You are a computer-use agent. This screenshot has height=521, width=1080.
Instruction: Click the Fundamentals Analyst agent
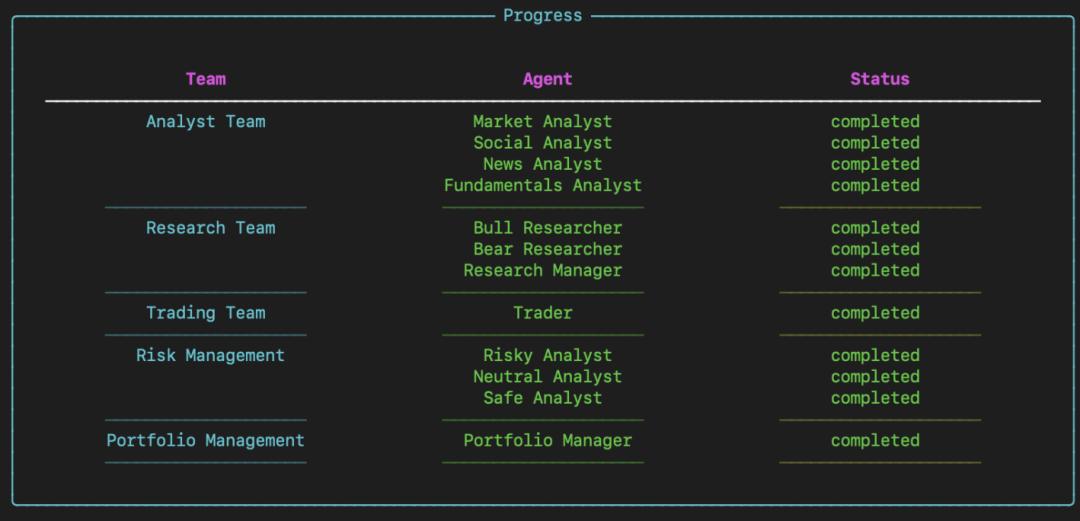pos(542,186)
